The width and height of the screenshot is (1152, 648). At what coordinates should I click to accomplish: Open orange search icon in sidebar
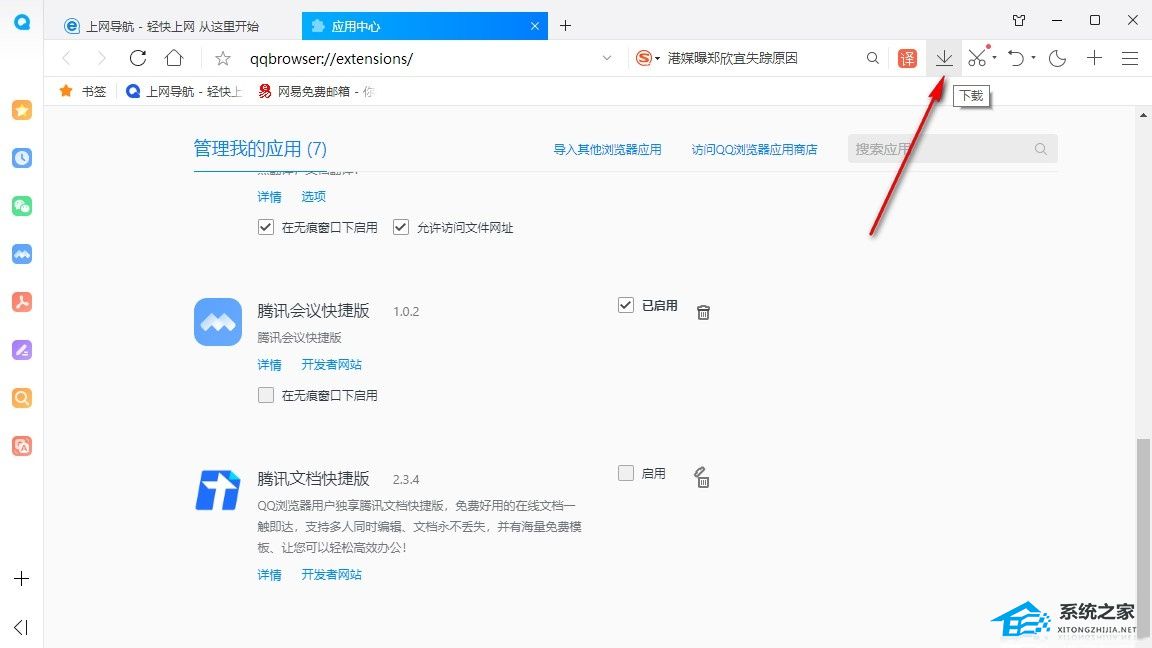coord(22,397)
